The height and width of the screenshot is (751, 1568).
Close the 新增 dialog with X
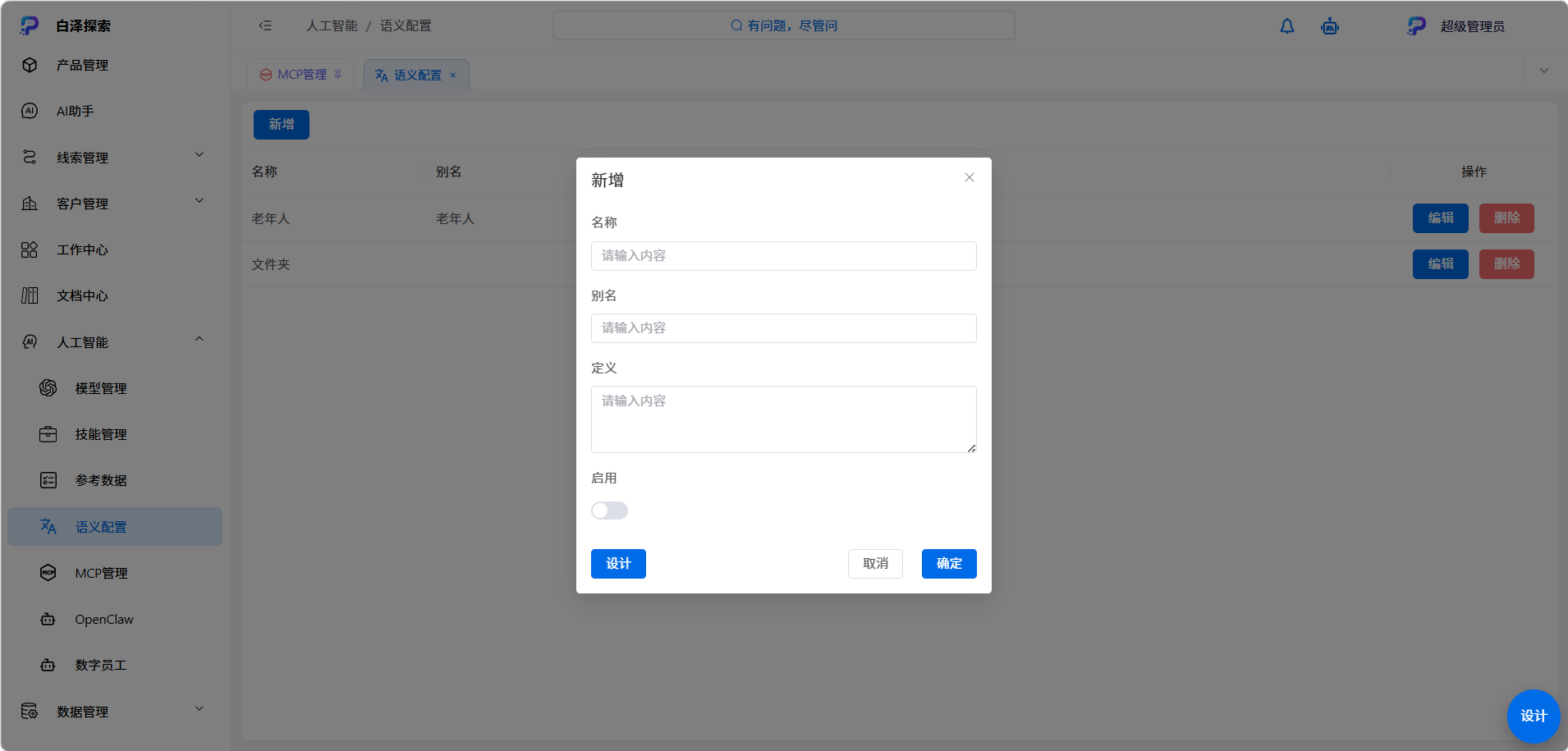pos(970,177)
